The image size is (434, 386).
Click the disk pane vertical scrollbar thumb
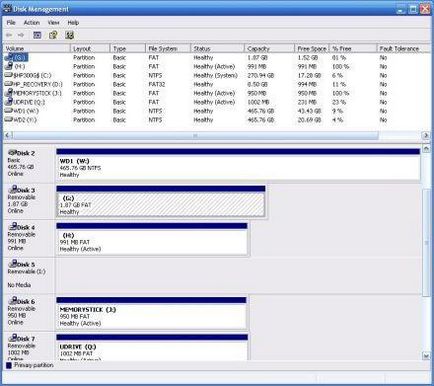[426, 242]
